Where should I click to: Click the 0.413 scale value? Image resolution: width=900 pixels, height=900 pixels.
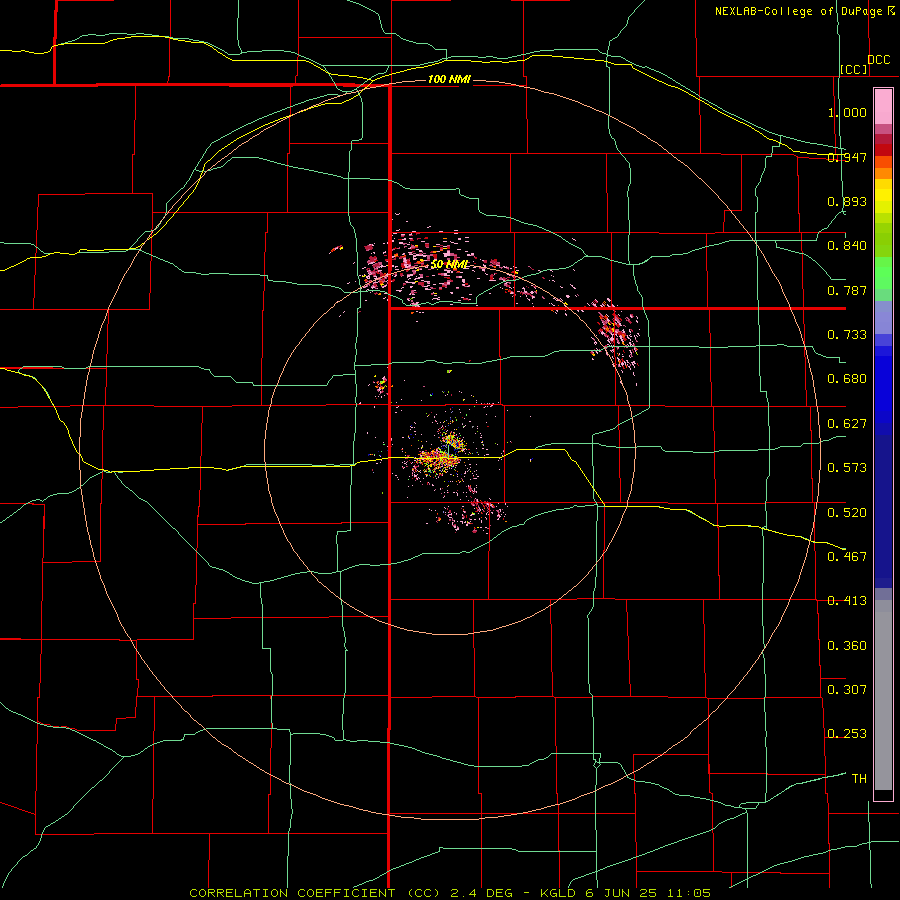847,601
